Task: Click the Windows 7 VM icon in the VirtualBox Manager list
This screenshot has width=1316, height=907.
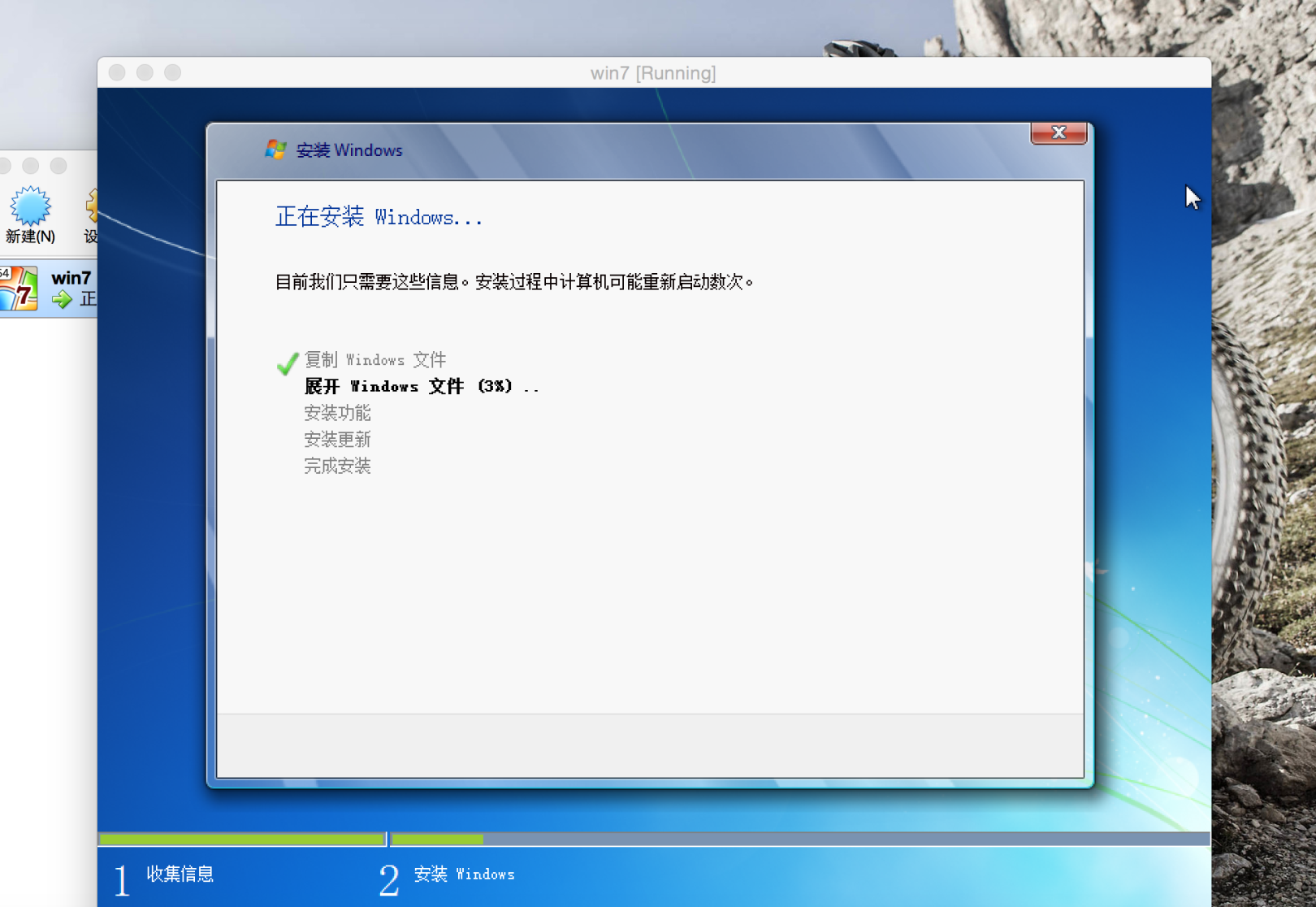Action: point(18,289)
